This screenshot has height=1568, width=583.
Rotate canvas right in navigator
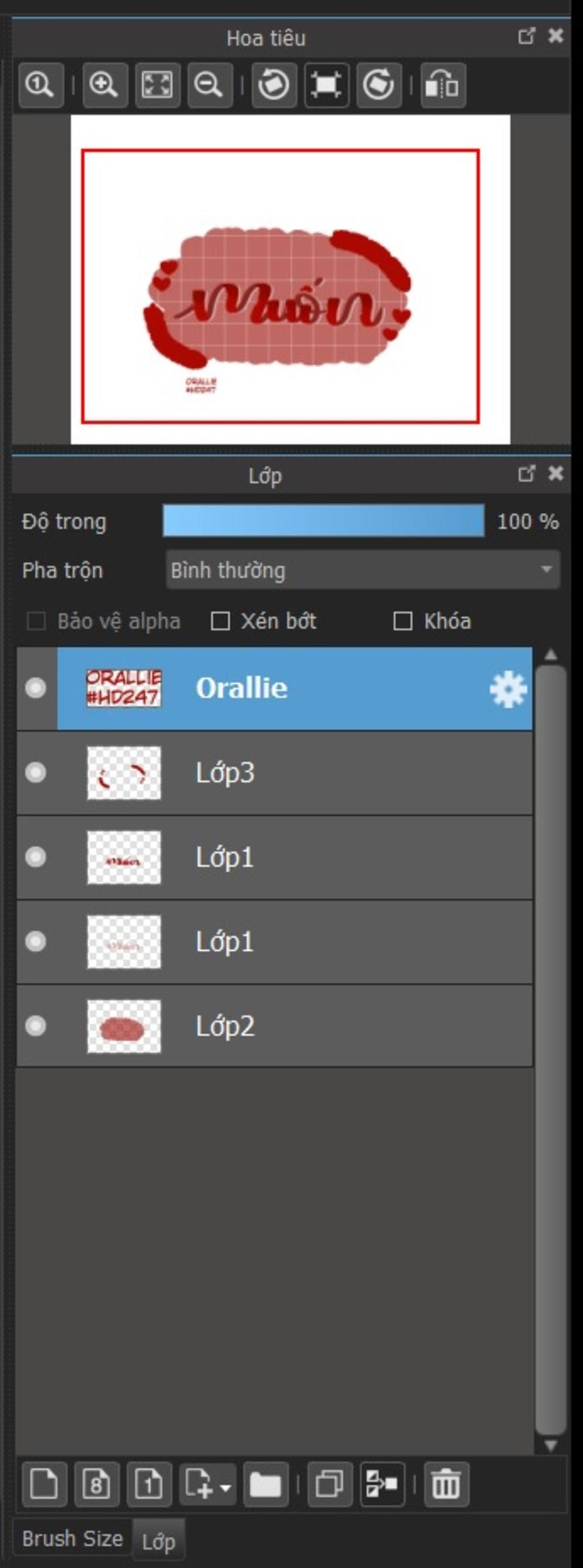pos(379,85)
